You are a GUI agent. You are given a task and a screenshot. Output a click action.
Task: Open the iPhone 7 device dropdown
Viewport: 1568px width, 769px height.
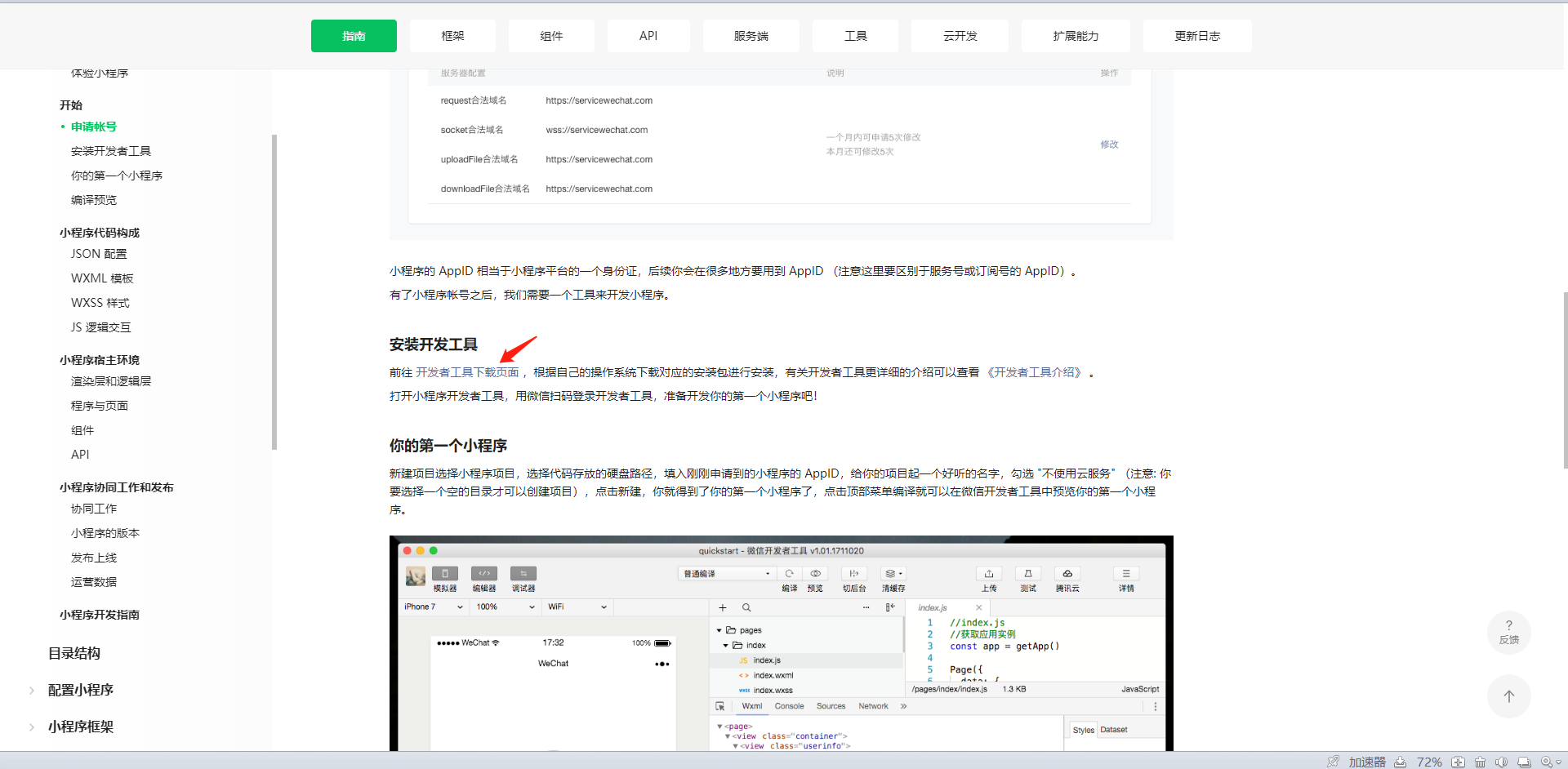[x=433, y=607]
